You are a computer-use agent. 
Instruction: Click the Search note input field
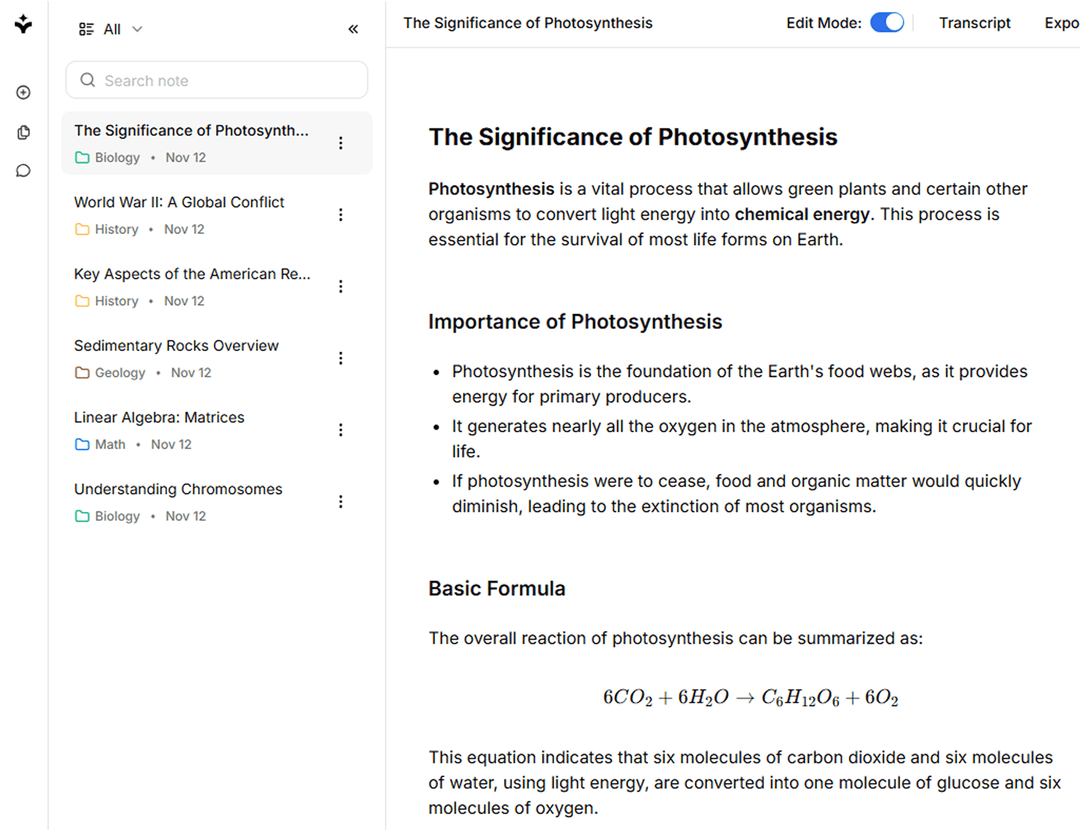pyautogui.click(x=217, y=81)
